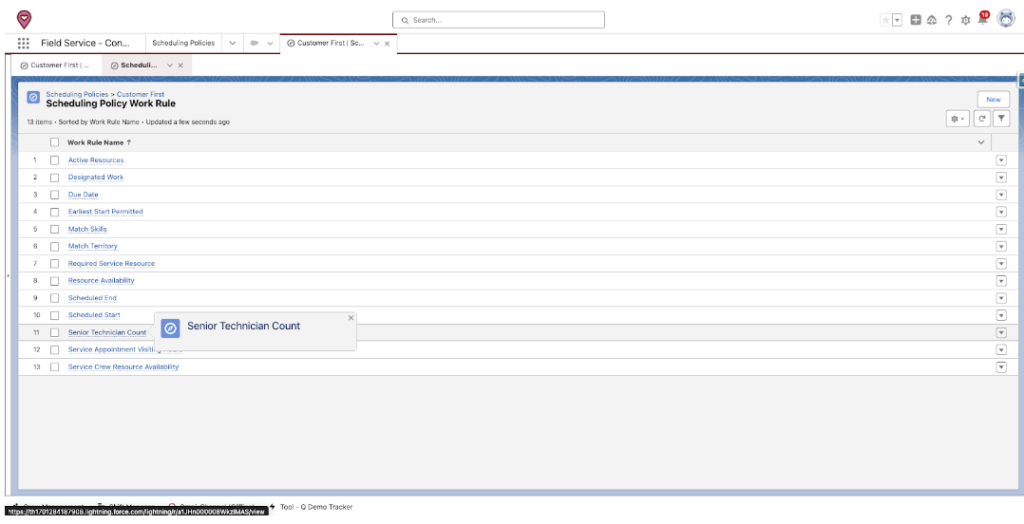The image size is (1024, 524).
Task: Switch to the Scheduling Policies navigation tab
Action: (x=184, y=43)
